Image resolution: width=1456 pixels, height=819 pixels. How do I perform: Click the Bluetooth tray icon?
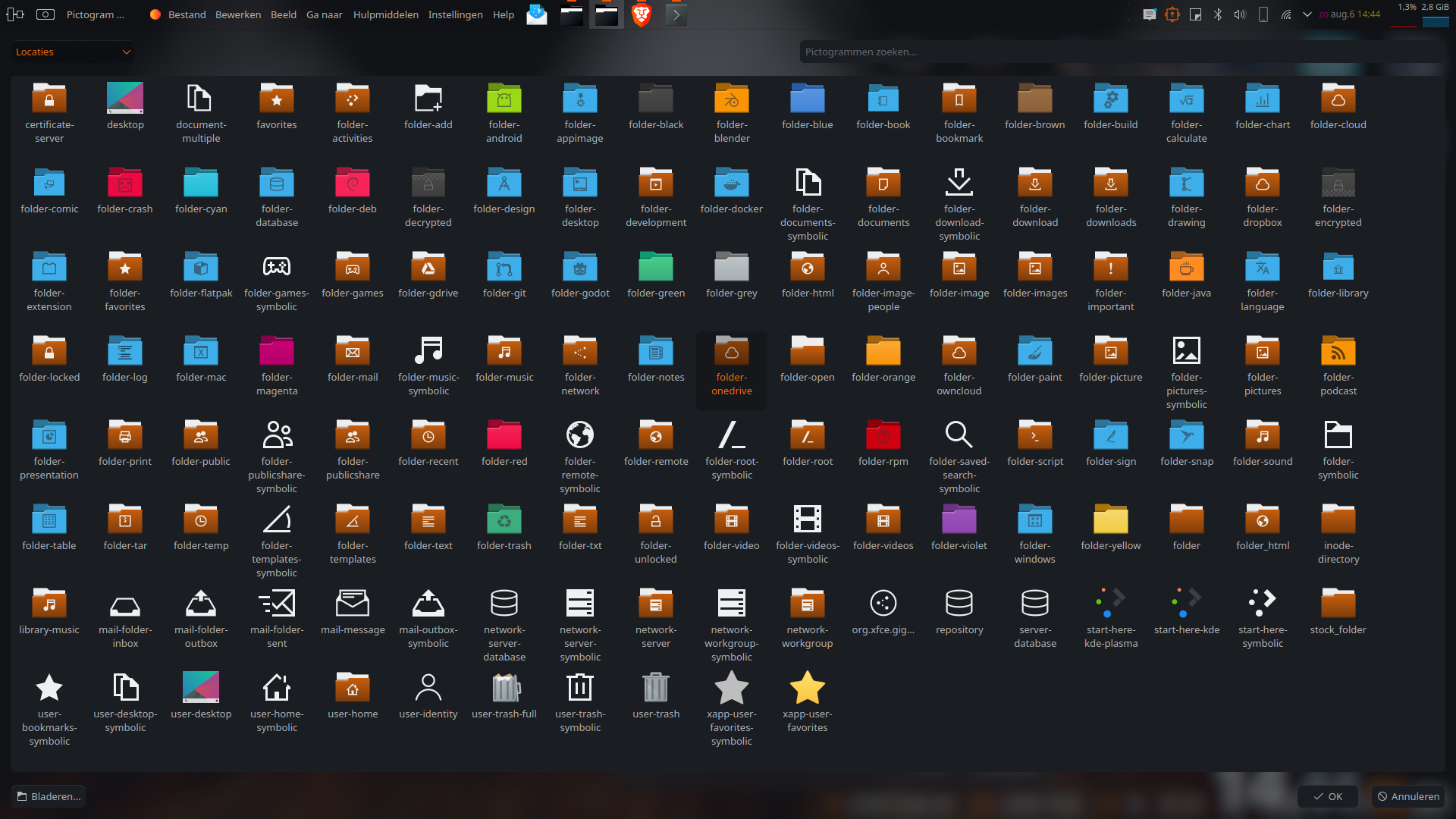[x=1218, y=14]
